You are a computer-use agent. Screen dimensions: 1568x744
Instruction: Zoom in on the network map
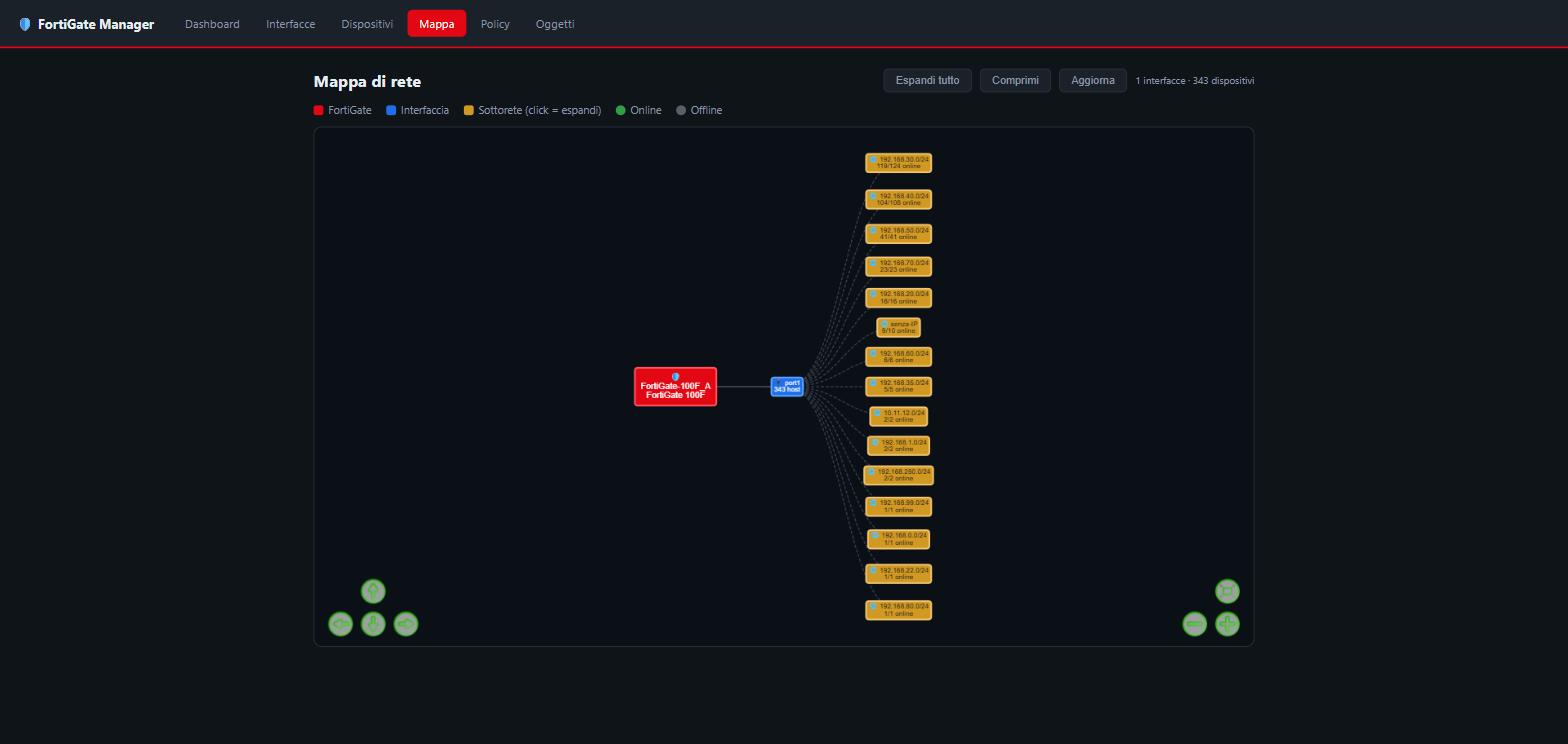pyautogui.click(x=1227, y=624)
